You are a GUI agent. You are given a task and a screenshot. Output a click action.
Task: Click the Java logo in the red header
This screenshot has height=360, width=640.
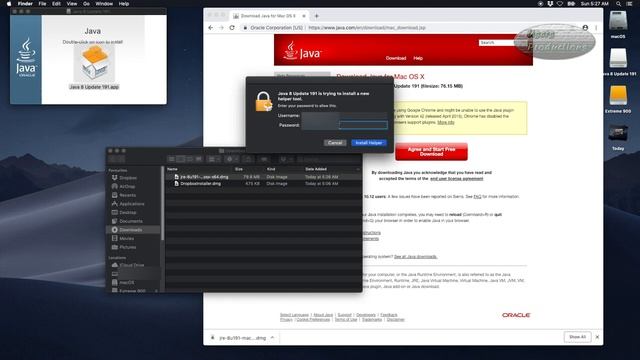[302, 51]
